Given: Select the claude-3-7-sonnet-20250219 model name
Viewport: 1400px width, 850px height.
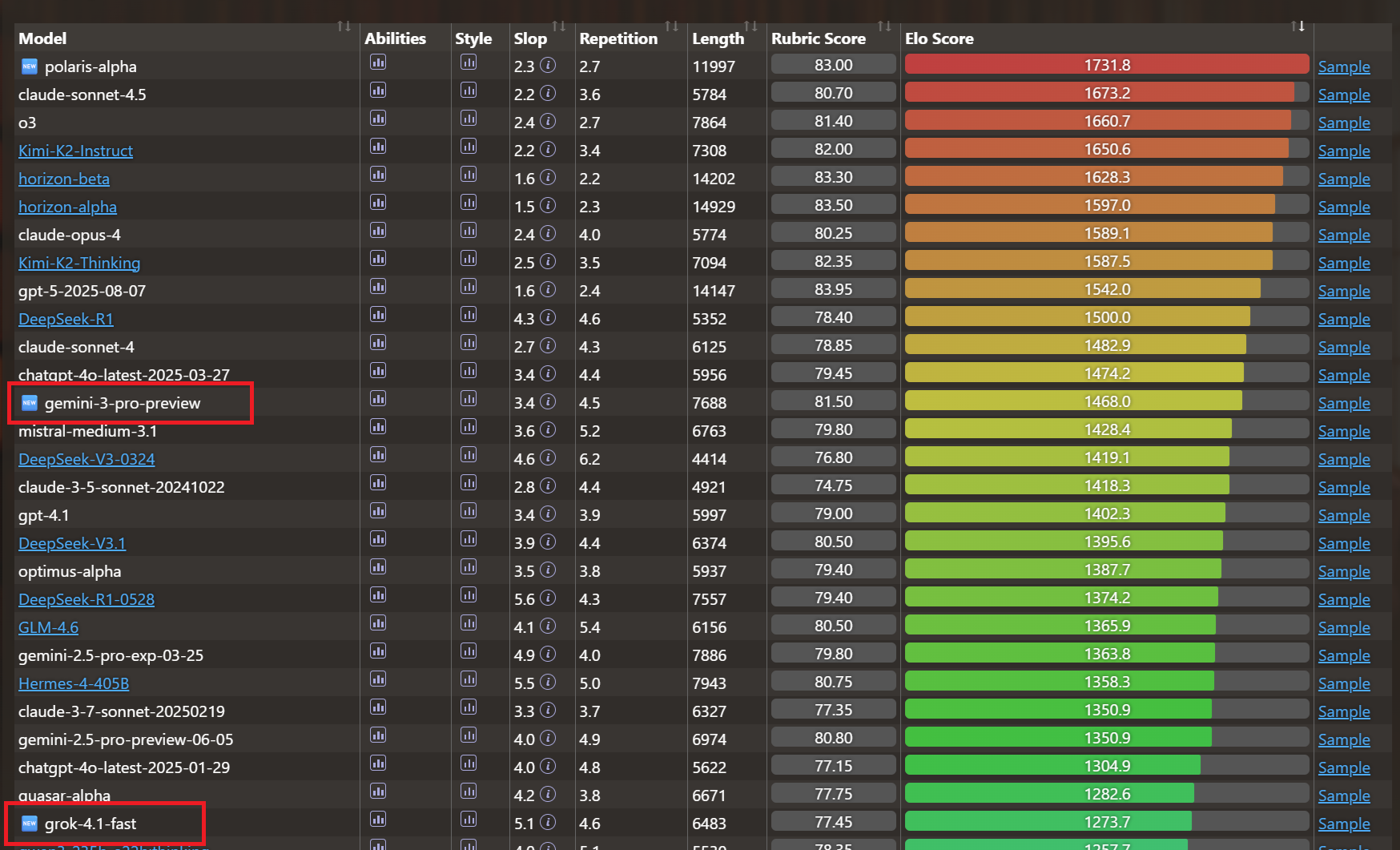Looking at the screenshot, I should tap(122, 711).
